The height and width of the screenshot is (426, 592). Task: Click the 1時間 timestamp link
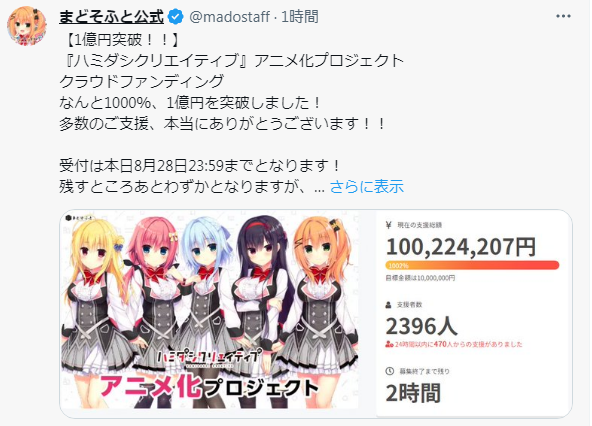[x=300, y=17]
